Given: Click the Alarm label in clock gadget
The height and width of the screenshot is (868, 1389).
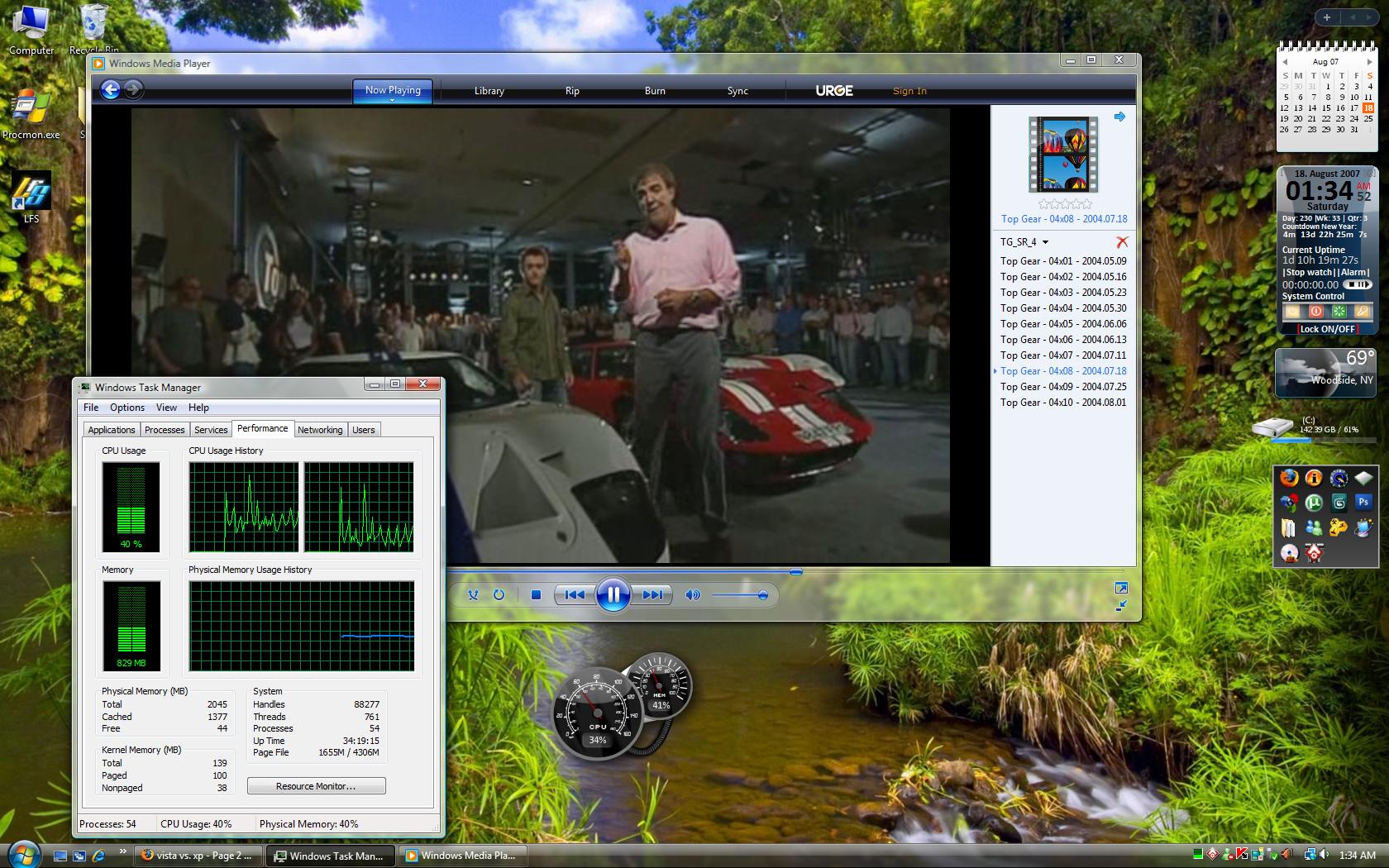Looking at the screenshot, I should pyautogui.click(x=1353, y=272).
